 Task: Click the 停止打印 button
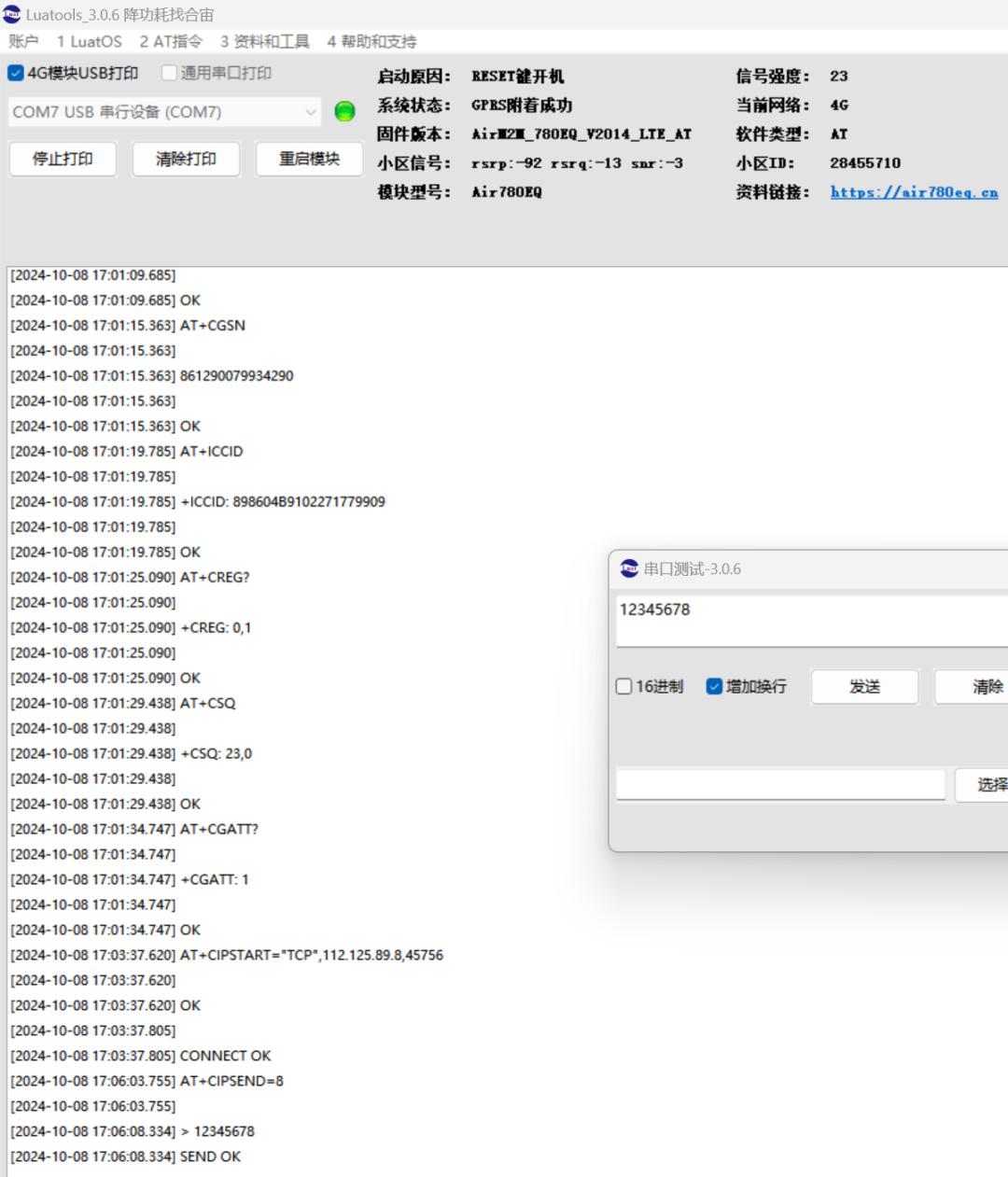63,159
